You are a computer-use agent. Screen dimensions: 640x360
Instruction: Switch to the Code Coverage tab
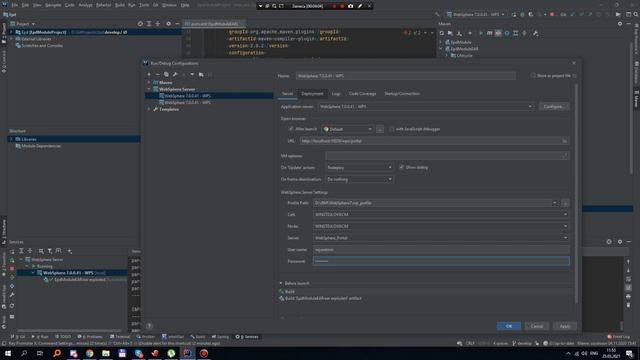point(362,94)
